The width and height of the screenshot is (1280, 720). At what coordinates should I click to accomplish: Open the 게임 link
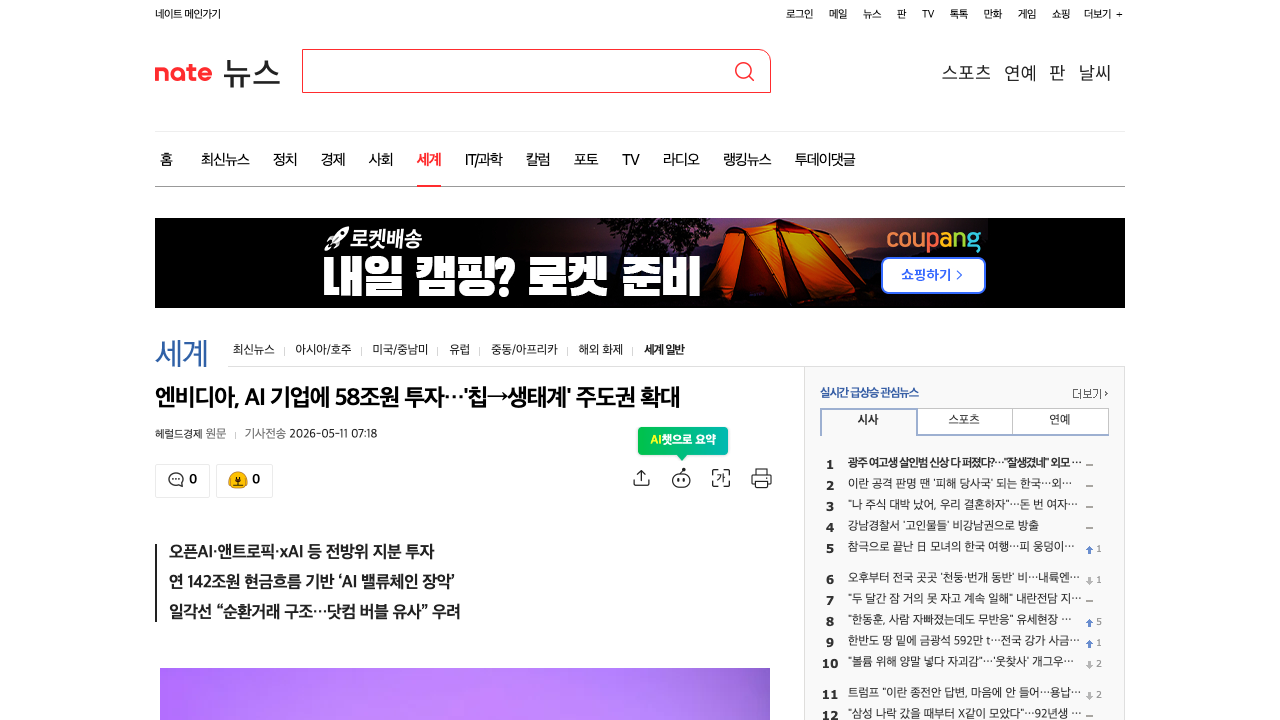[1027, 14]
